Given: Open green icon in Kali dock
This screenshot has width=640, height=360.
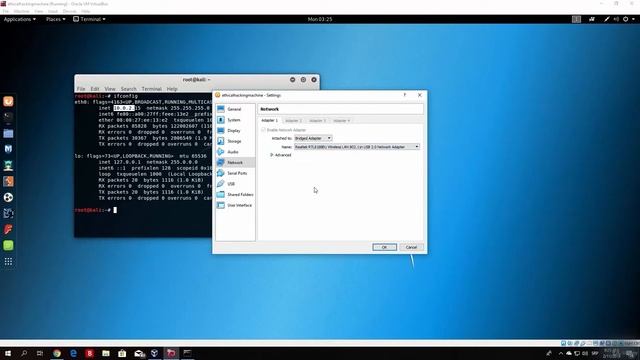Looking at the screenshot, I should (x=8, y=245).
